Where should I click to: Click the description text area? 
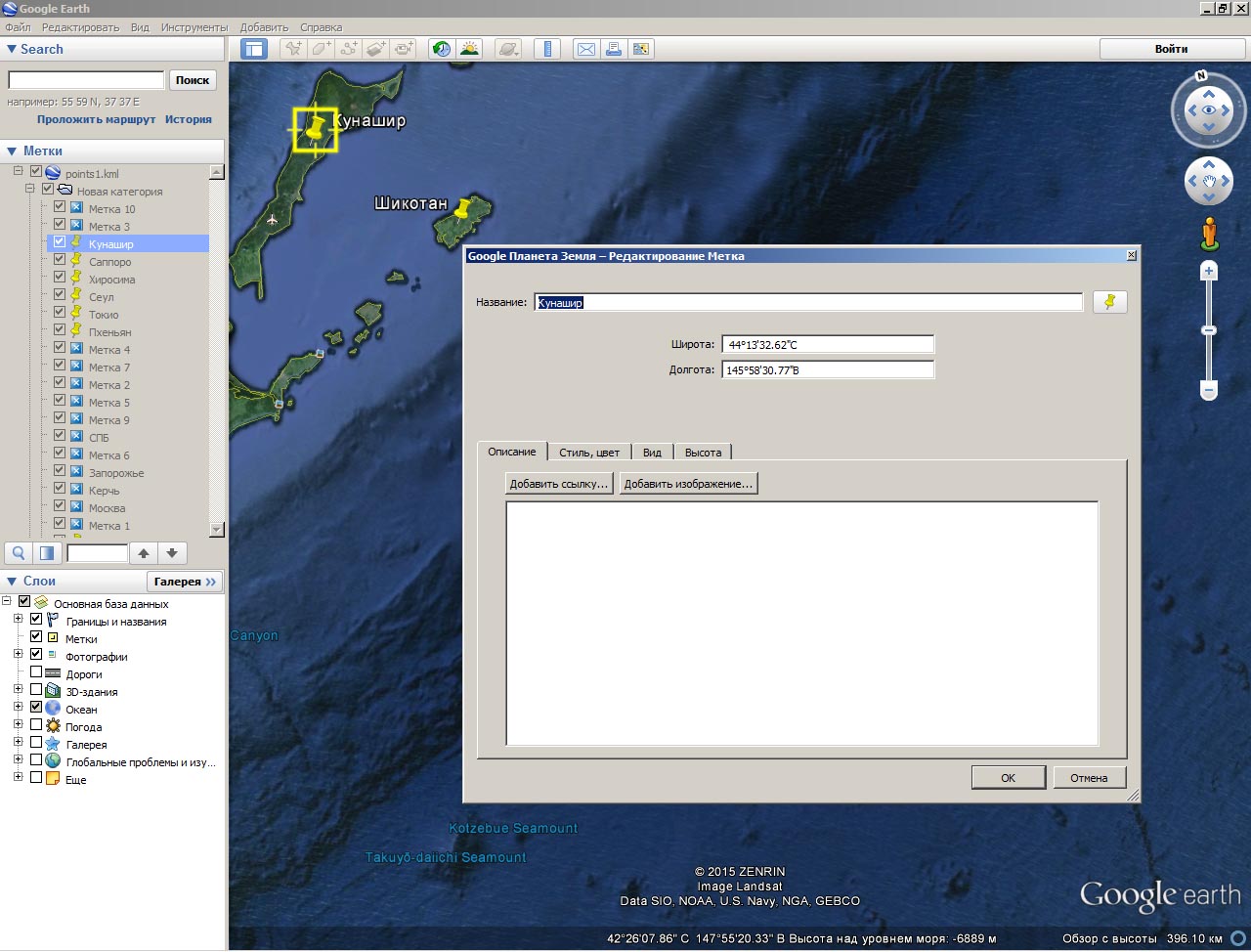802,624
